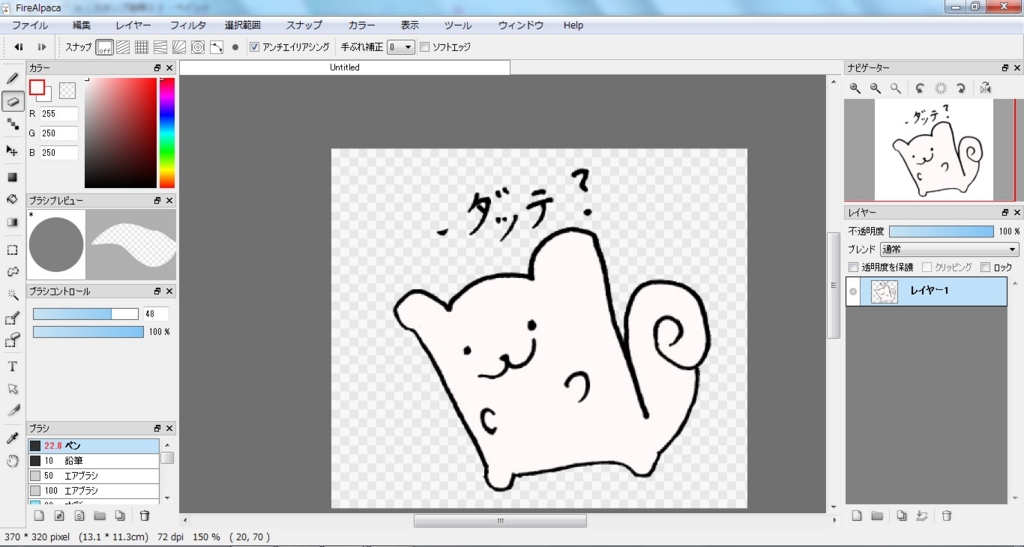Turn snap off

click(104, 47)
